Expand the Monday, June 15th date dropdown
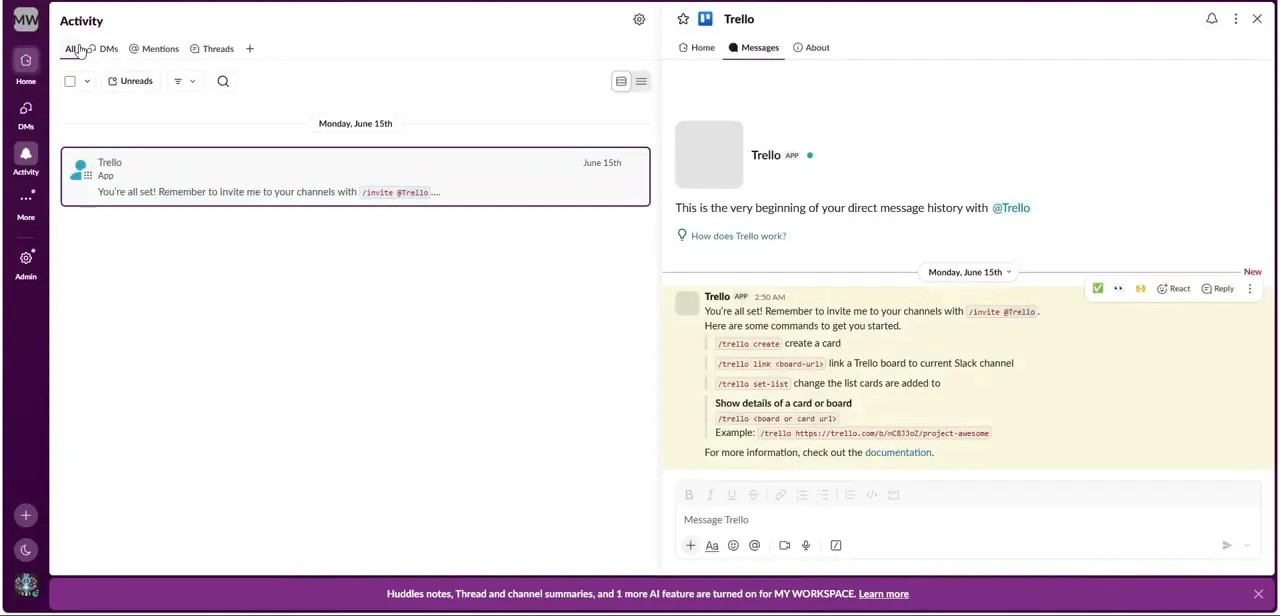 click(969, 272)
